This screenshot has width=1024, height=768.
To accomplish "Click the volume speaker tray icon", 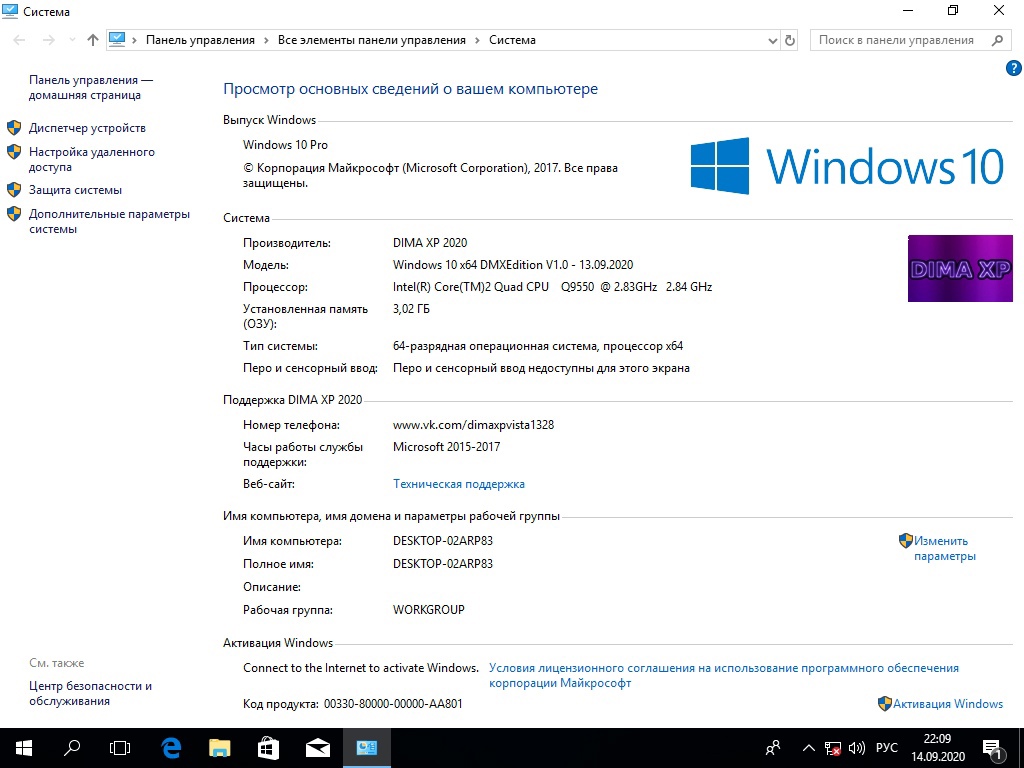I will coord(856,747).
